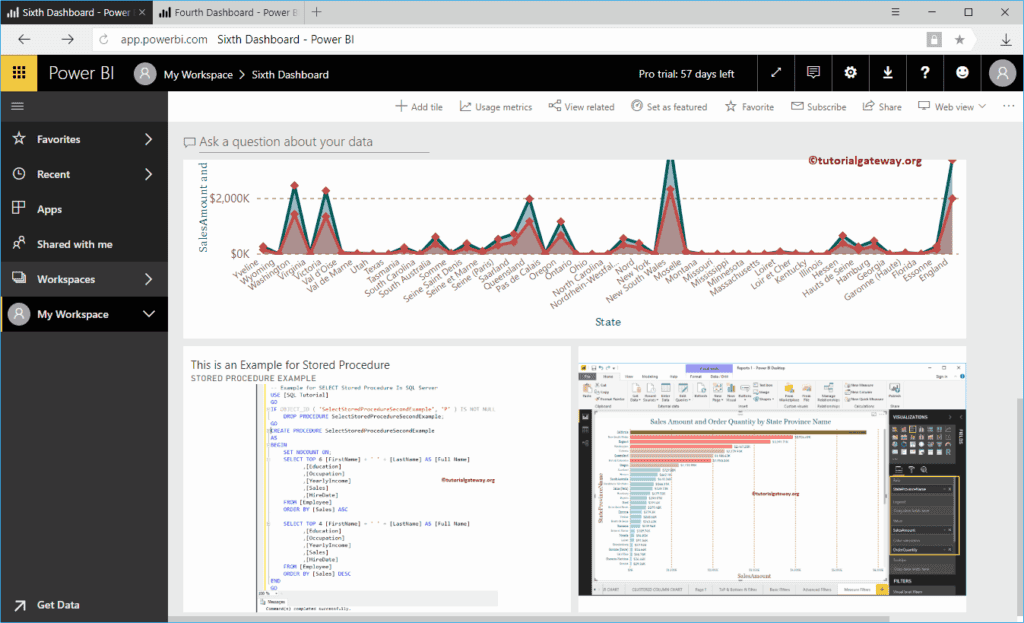Share the dashboard
The width and height of the screenshot is (1024, 623).
882,106
